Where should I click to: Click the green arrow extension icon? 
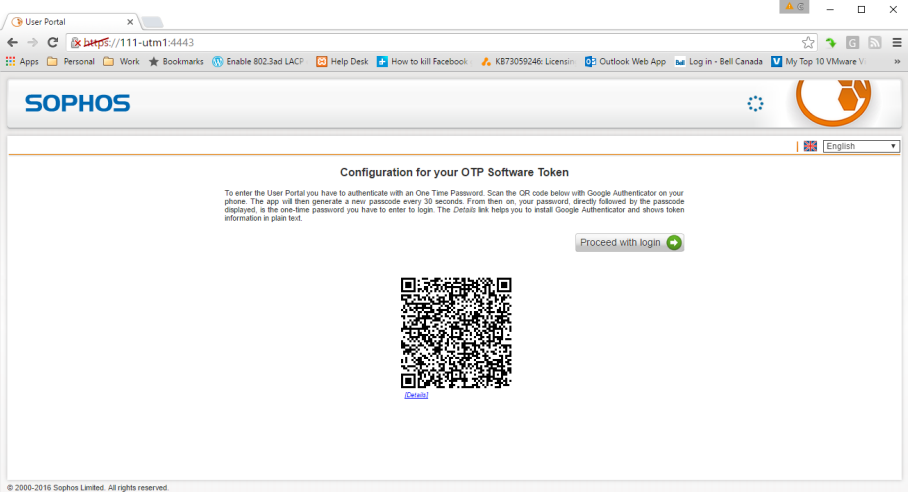click(831, 42)
